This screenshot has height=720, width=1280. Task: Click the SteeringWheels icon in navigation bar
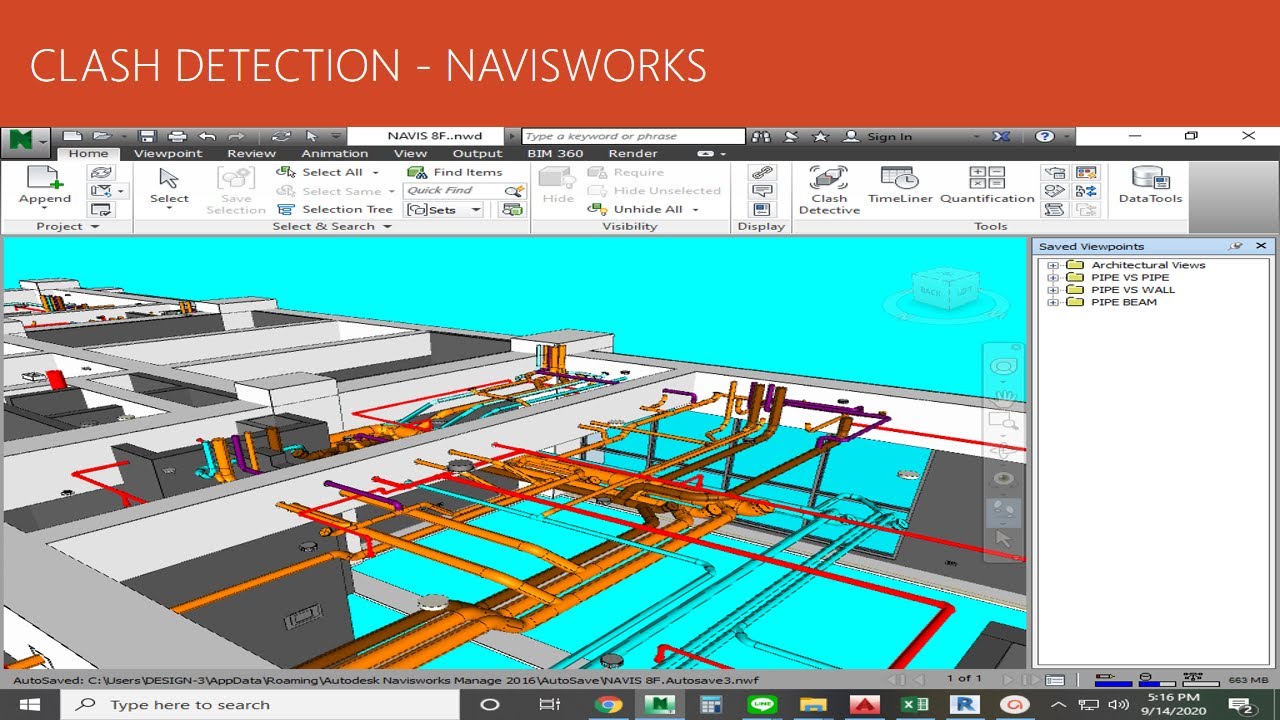tap(1003, 367)
